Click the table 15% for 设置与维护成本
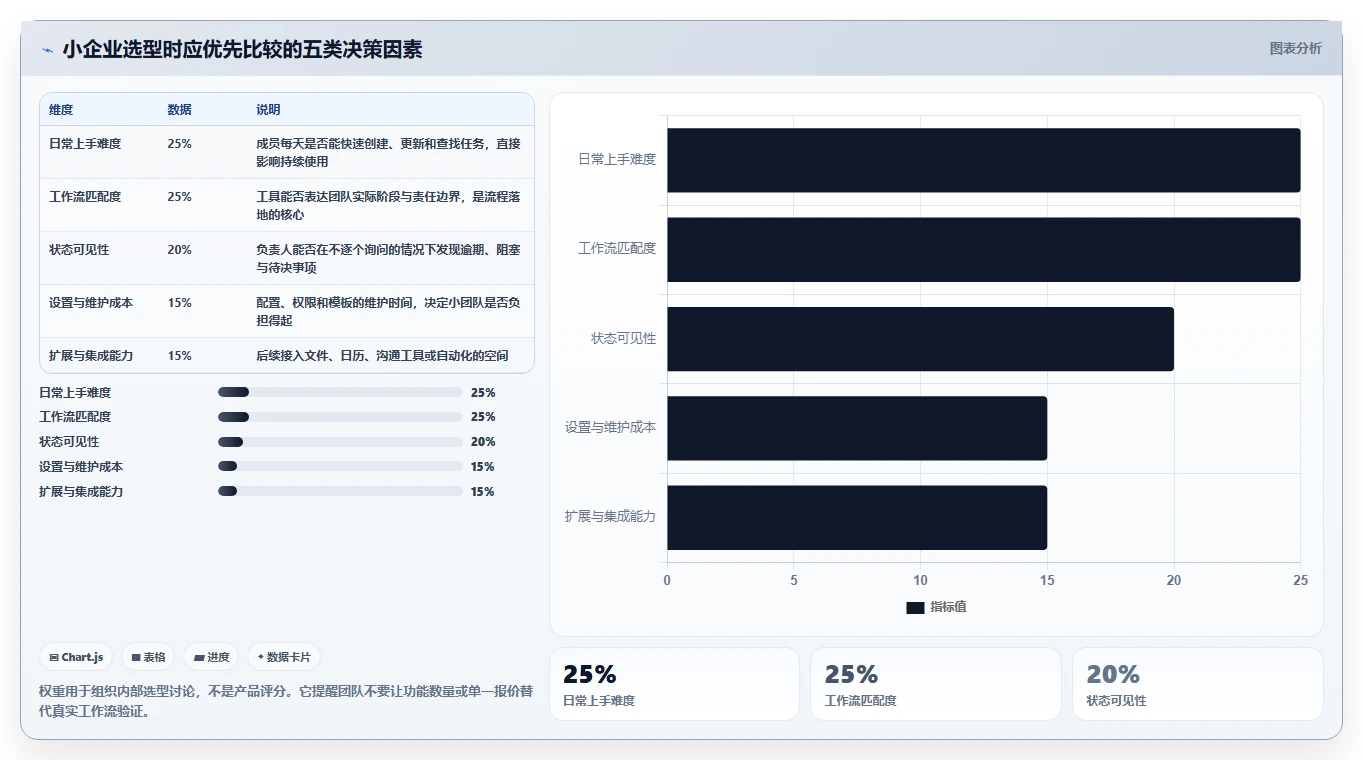Viewport: 1363px width, 760px height. [x=180, y=303]
